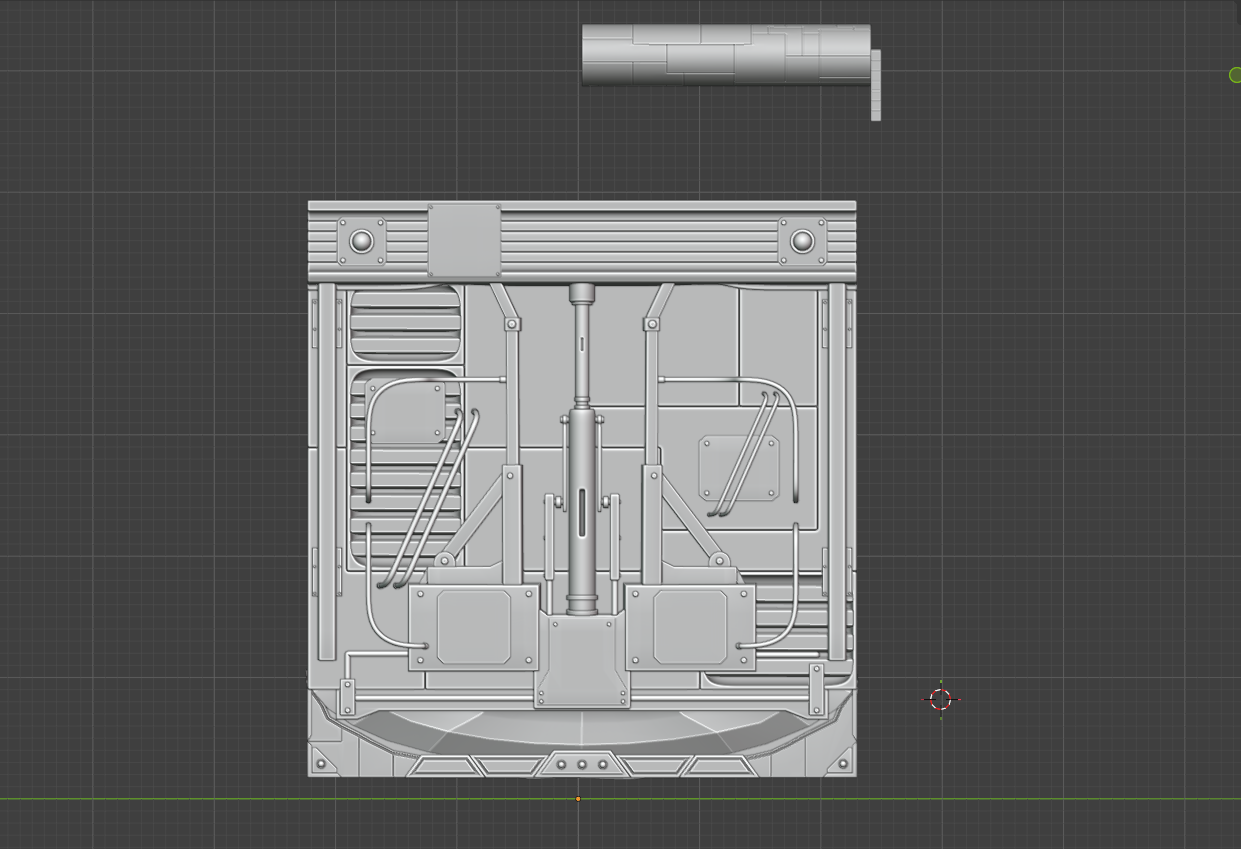
Task: Select the large mechanical wall panel model
Action: 581,489
